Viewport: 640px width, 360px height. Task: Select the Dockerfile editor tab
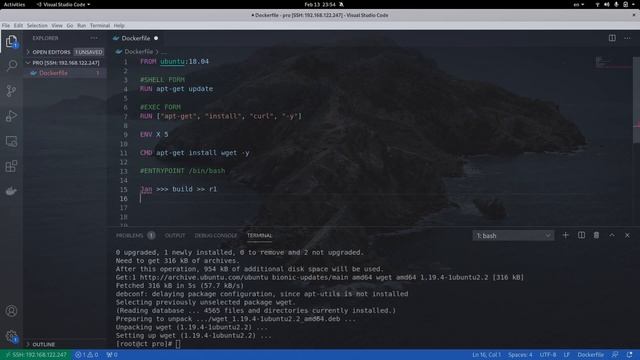point(136,38)
